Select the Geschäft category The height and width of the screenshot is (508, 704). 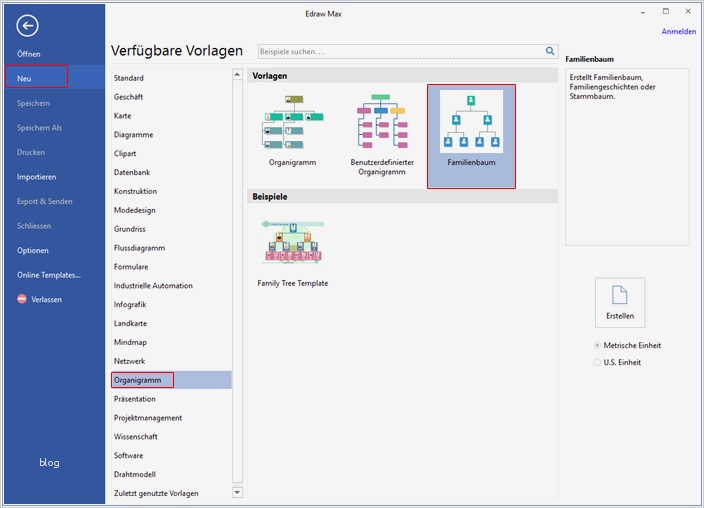[128, 97]
